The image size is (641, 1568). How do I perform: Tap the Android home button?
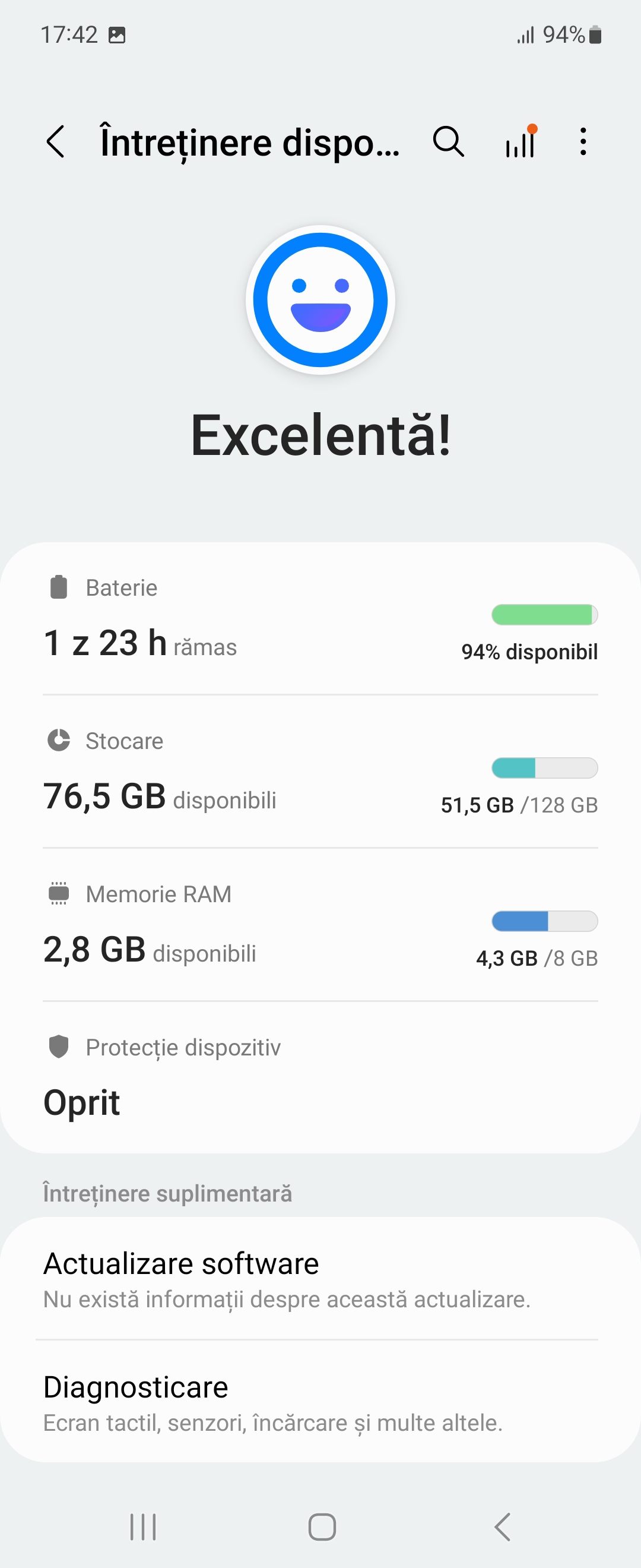coord(322,1526)
